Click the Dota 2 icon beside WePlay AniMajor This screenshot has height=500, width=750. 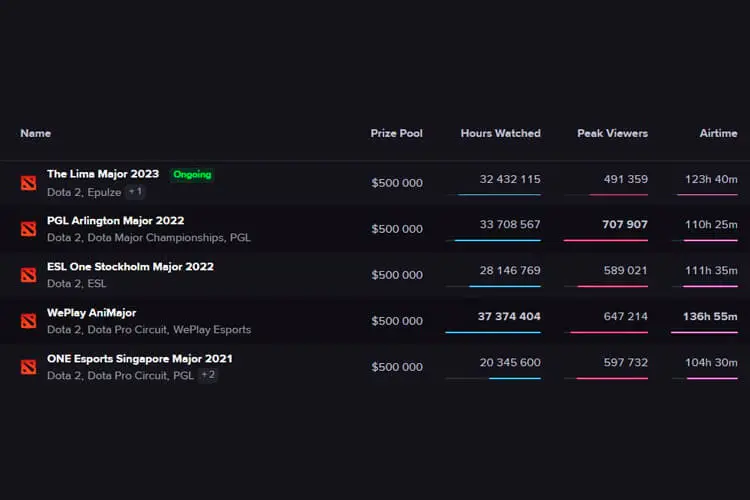[x=28, y=321]
